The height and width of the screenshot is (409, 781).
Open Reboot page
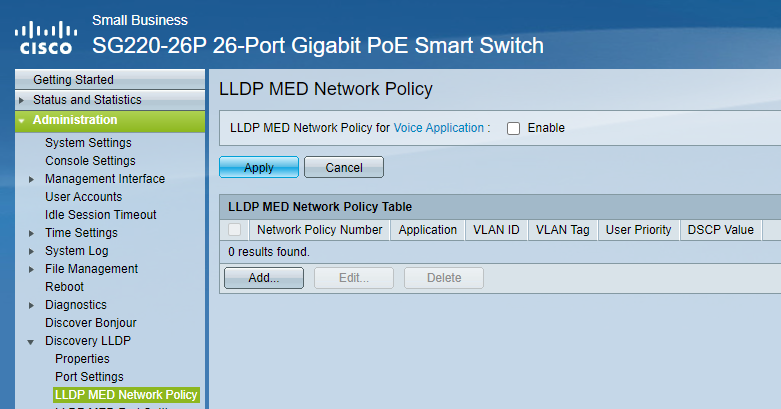[x=64, y=286]
